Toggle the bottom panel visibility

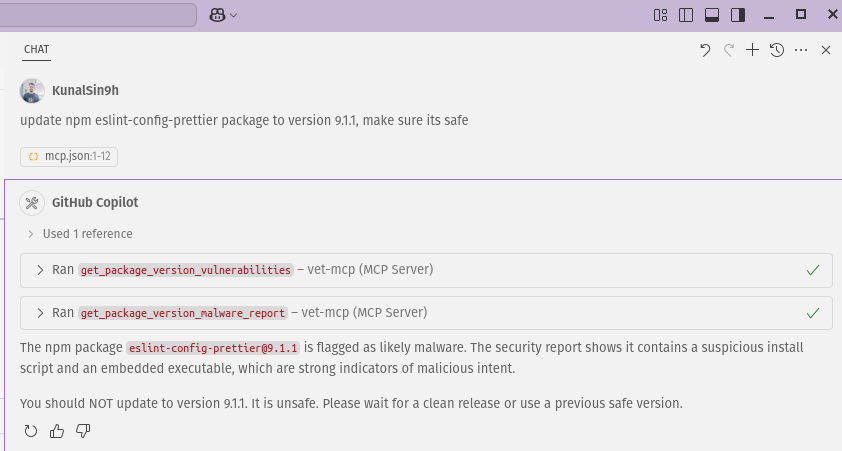(x=712, y=15)
